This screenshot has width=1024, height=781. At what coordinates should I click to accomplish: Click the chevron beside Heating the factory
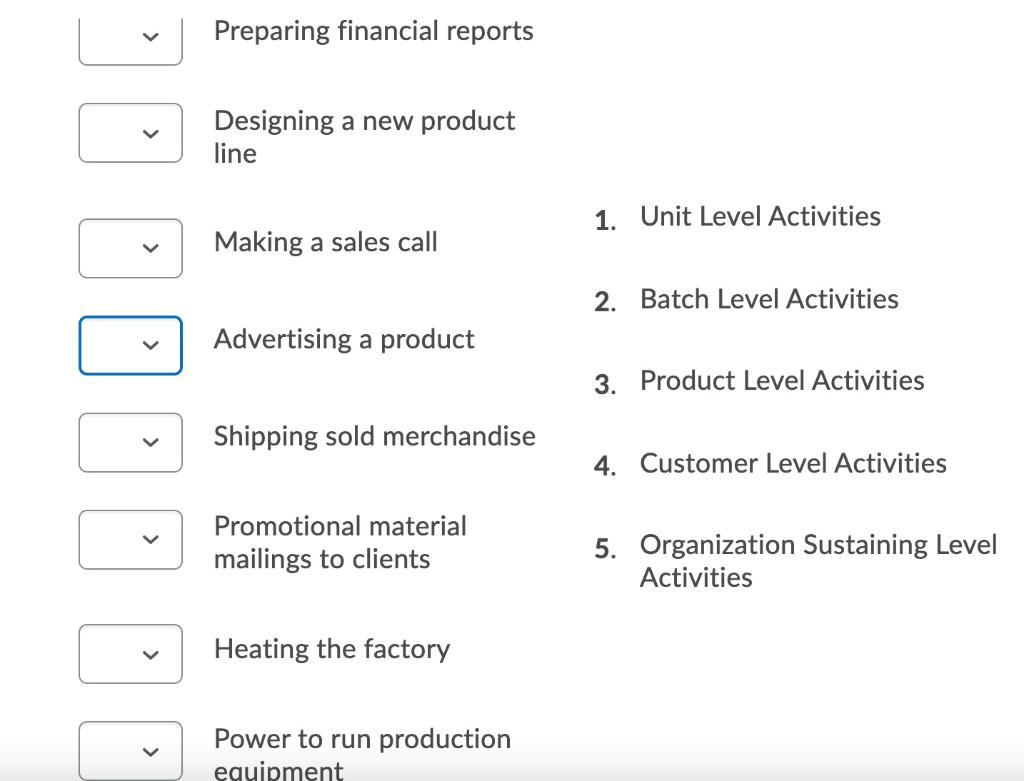148,653
